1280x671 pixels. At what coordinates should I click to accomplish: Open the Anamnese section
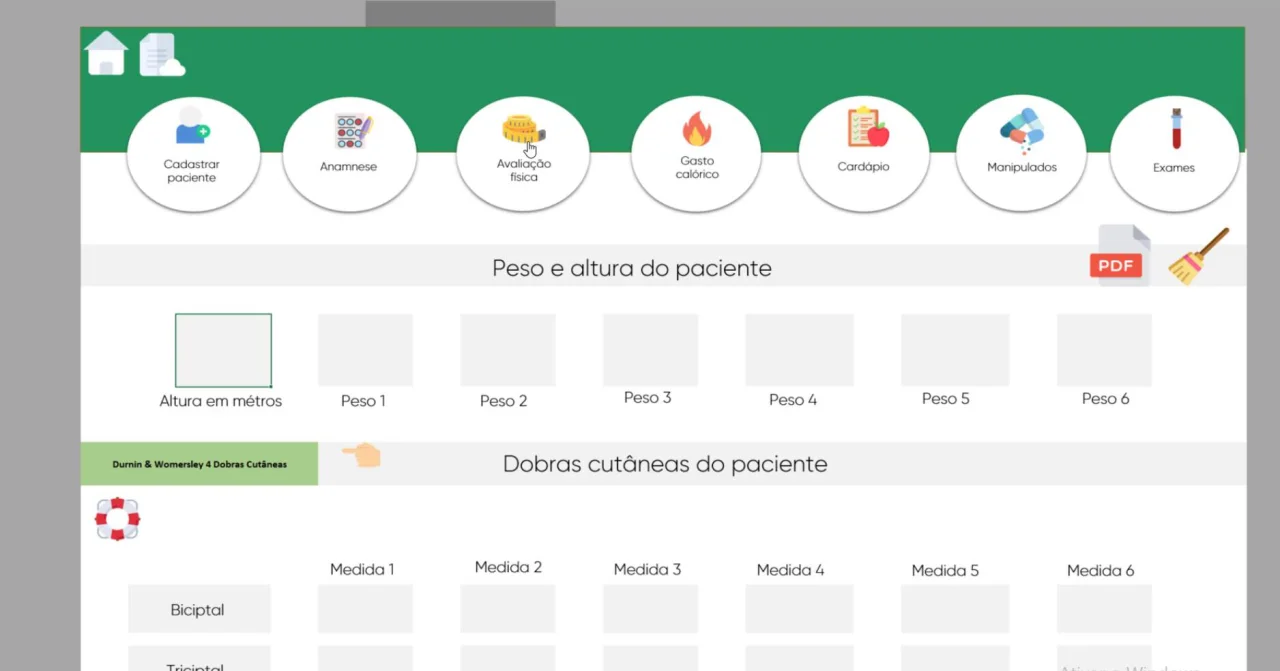(x=349, y=154)
